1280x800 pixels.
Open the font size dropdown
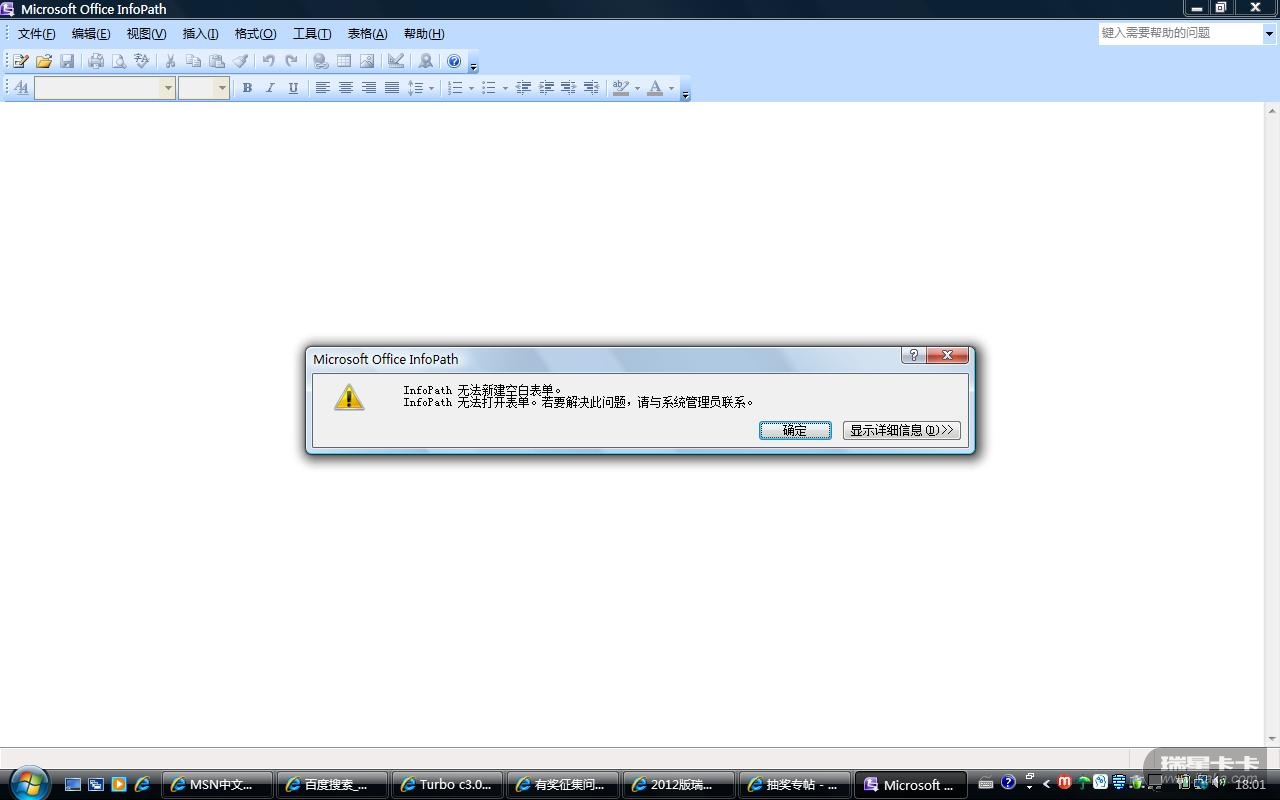coord(222,88)
